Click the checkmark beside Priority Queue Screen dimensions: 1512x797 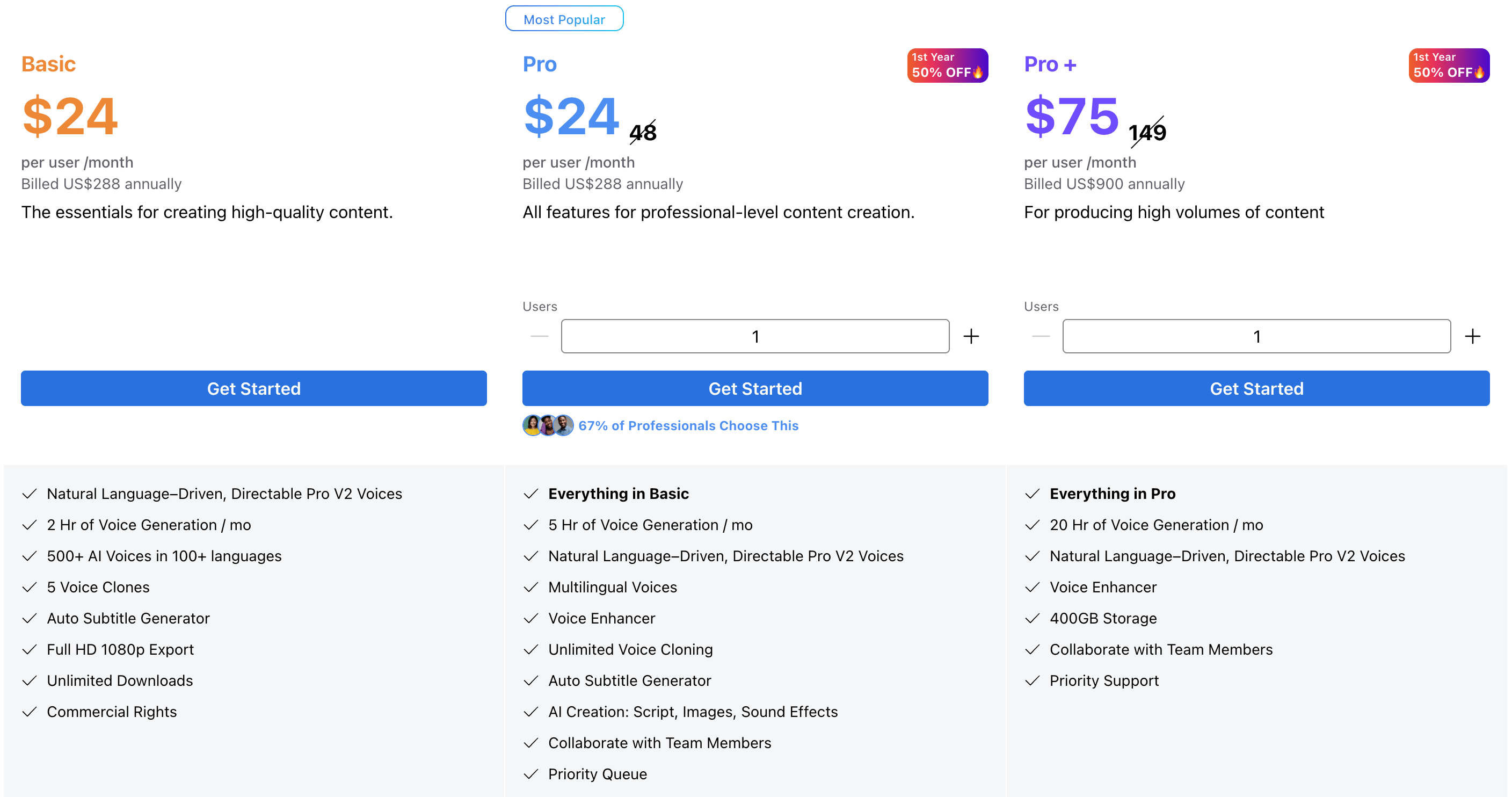pyautogui.click(x=530, y=774)
